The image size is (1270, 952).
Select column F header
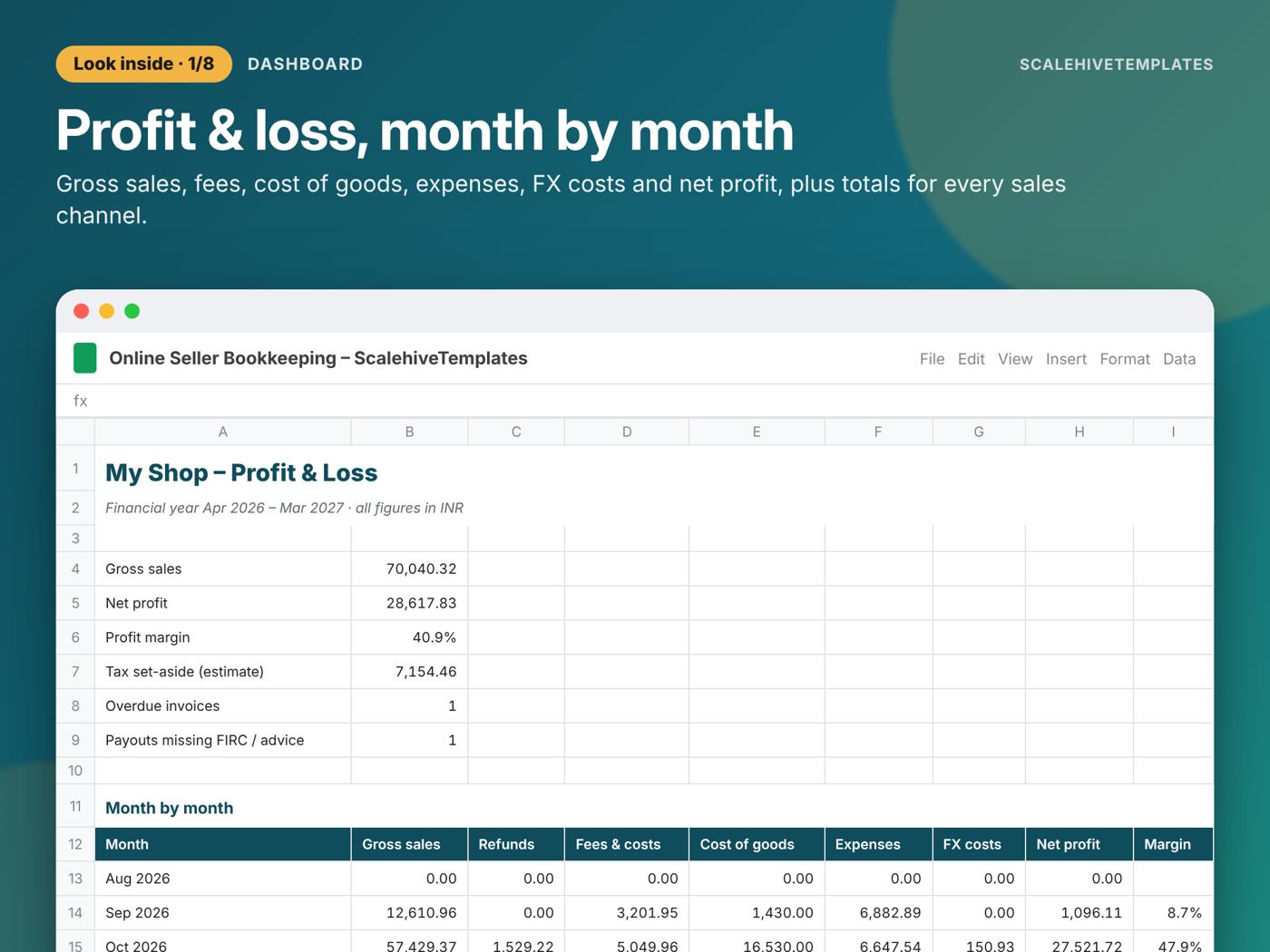[878, 432]
